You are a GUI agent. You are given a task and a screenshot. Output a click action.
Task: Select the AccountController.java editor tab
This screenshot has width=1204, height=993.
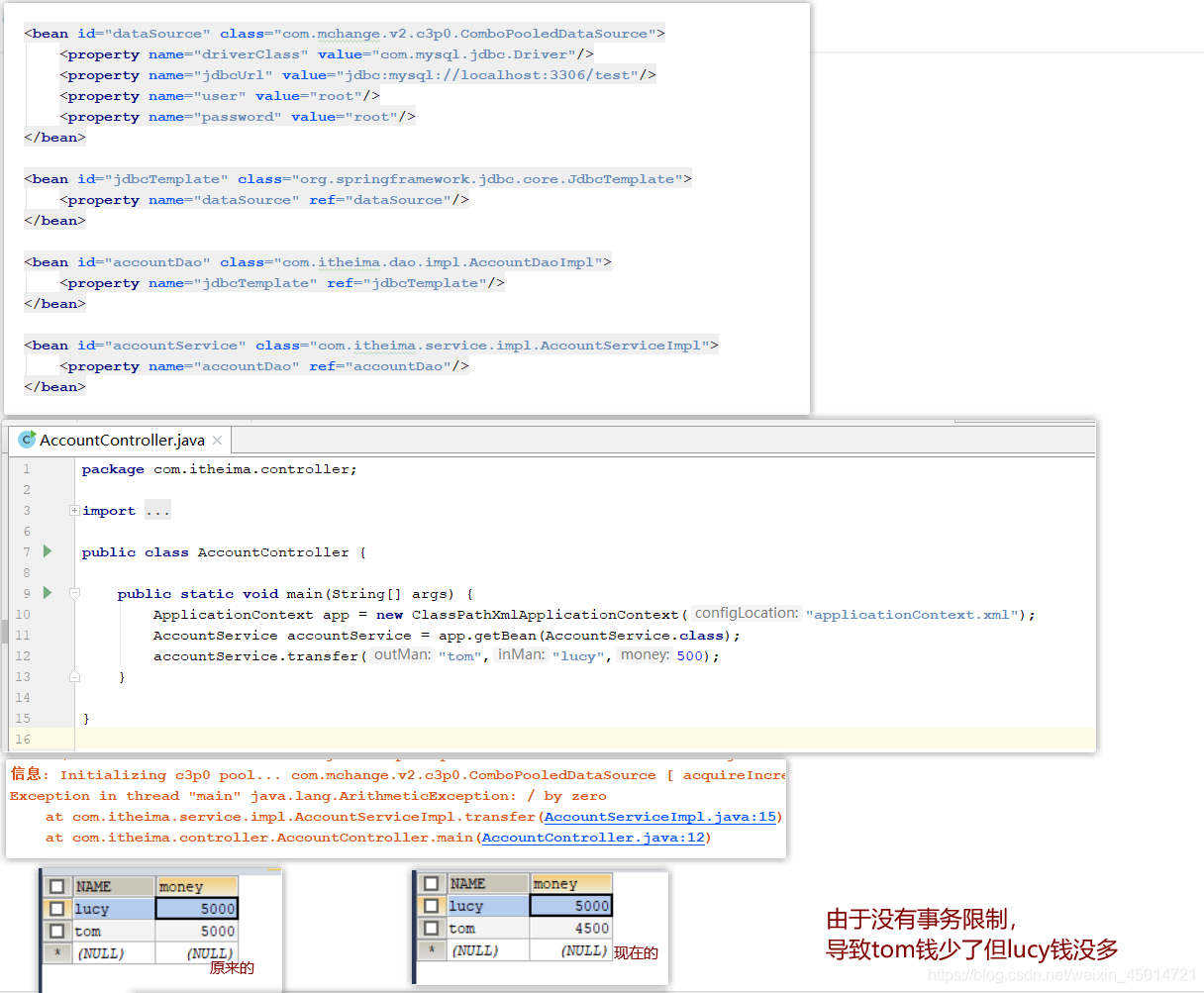[121, 440]
